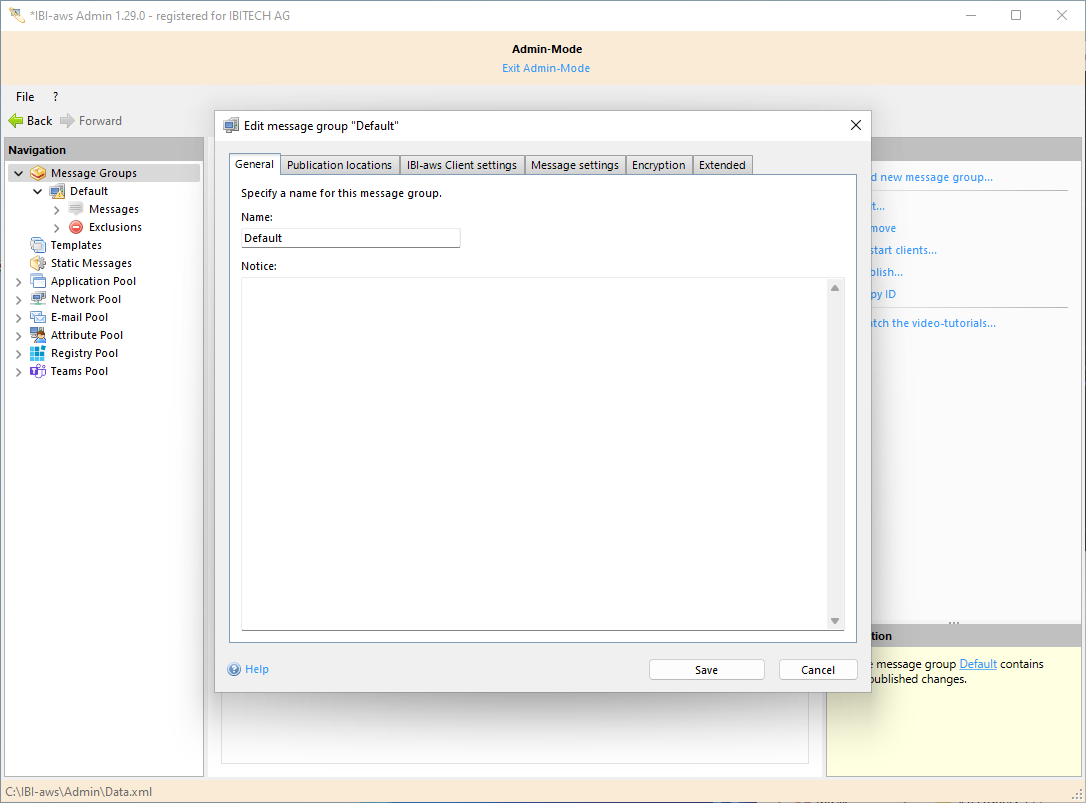Screen dimensions: 1086x803
Task: Click the Notice scrollbar down arrow
Action: click(x=835, y=621)
